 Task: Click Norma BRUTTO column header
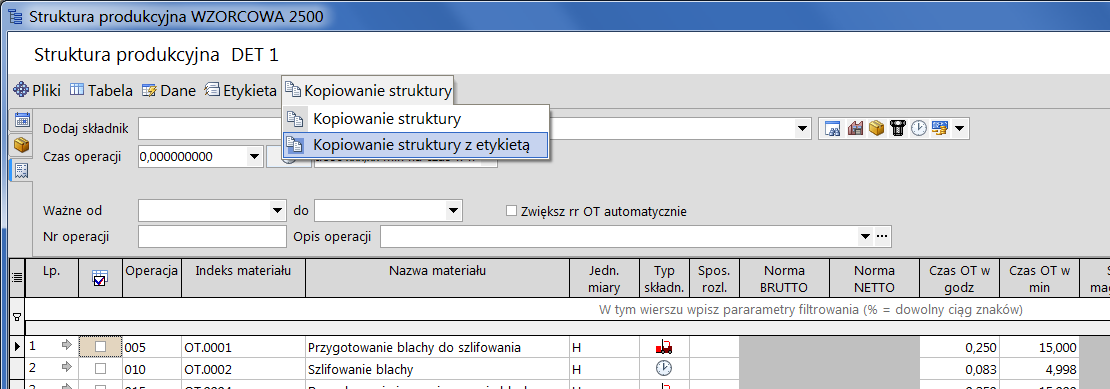tap(784, 277)
